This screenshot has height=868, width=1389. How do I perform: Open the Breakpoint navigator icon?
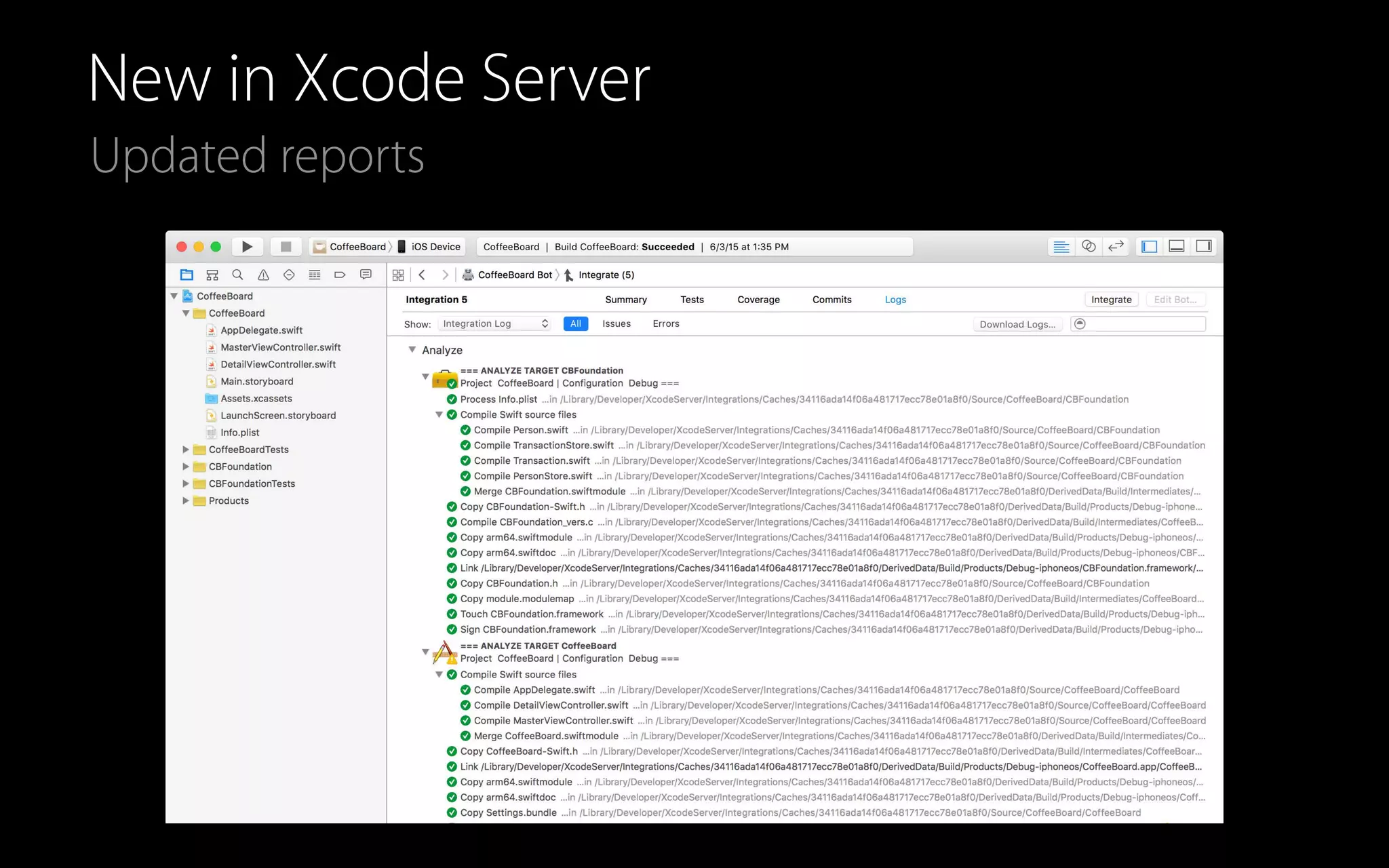click(x=340, y=275)
